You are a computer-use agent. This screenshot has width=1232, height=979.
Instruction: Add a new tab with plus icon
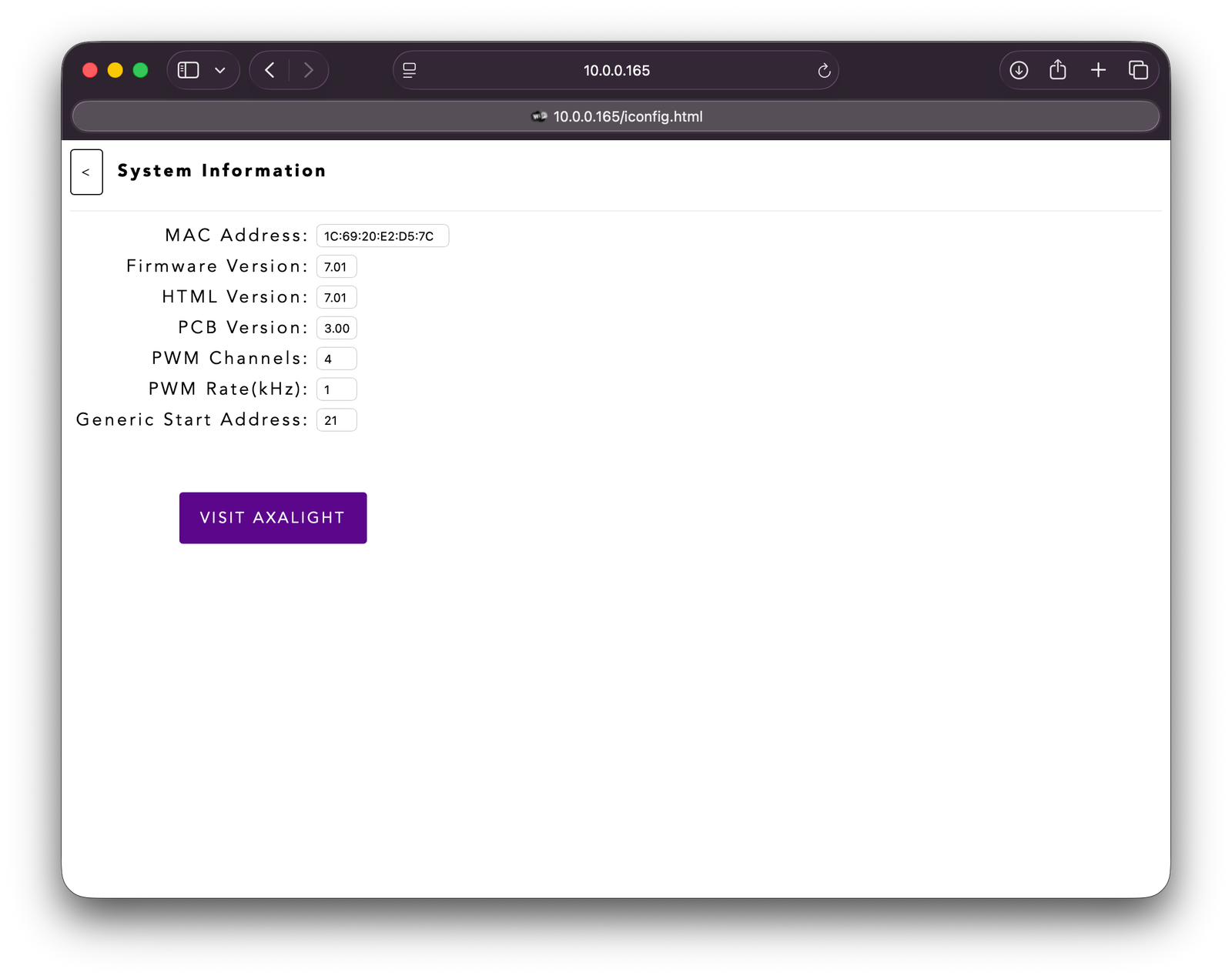coord(1098,70)
